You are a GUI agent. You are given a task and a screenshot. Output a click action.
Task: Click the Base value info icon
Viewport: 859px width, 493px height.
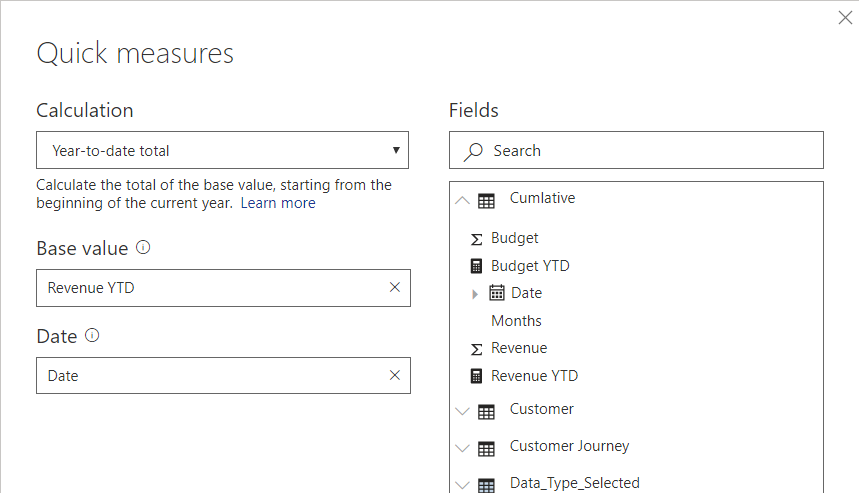143,248
